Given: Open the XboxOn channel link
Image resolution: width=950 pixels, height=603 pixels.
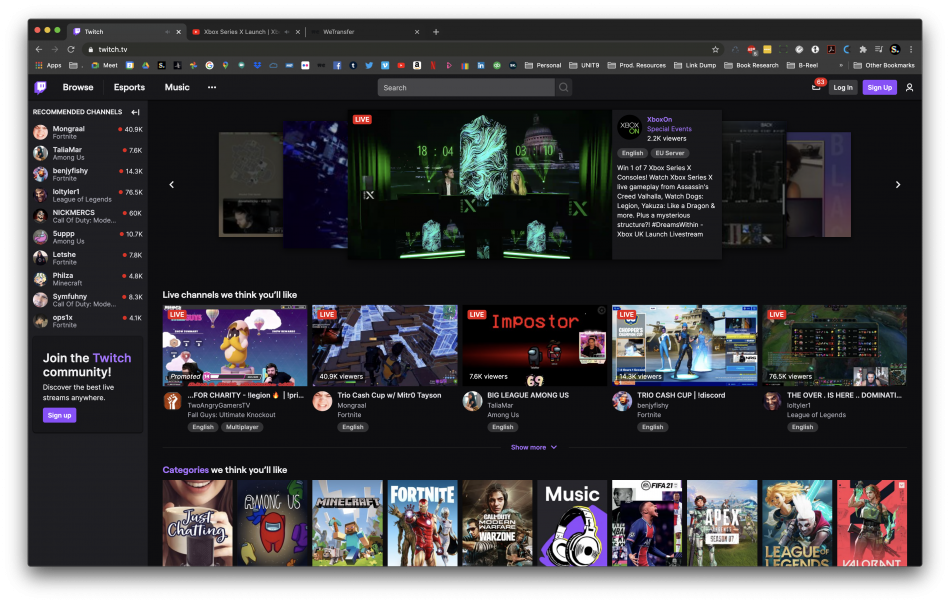Looking at the screenshot, I should 659,119.
